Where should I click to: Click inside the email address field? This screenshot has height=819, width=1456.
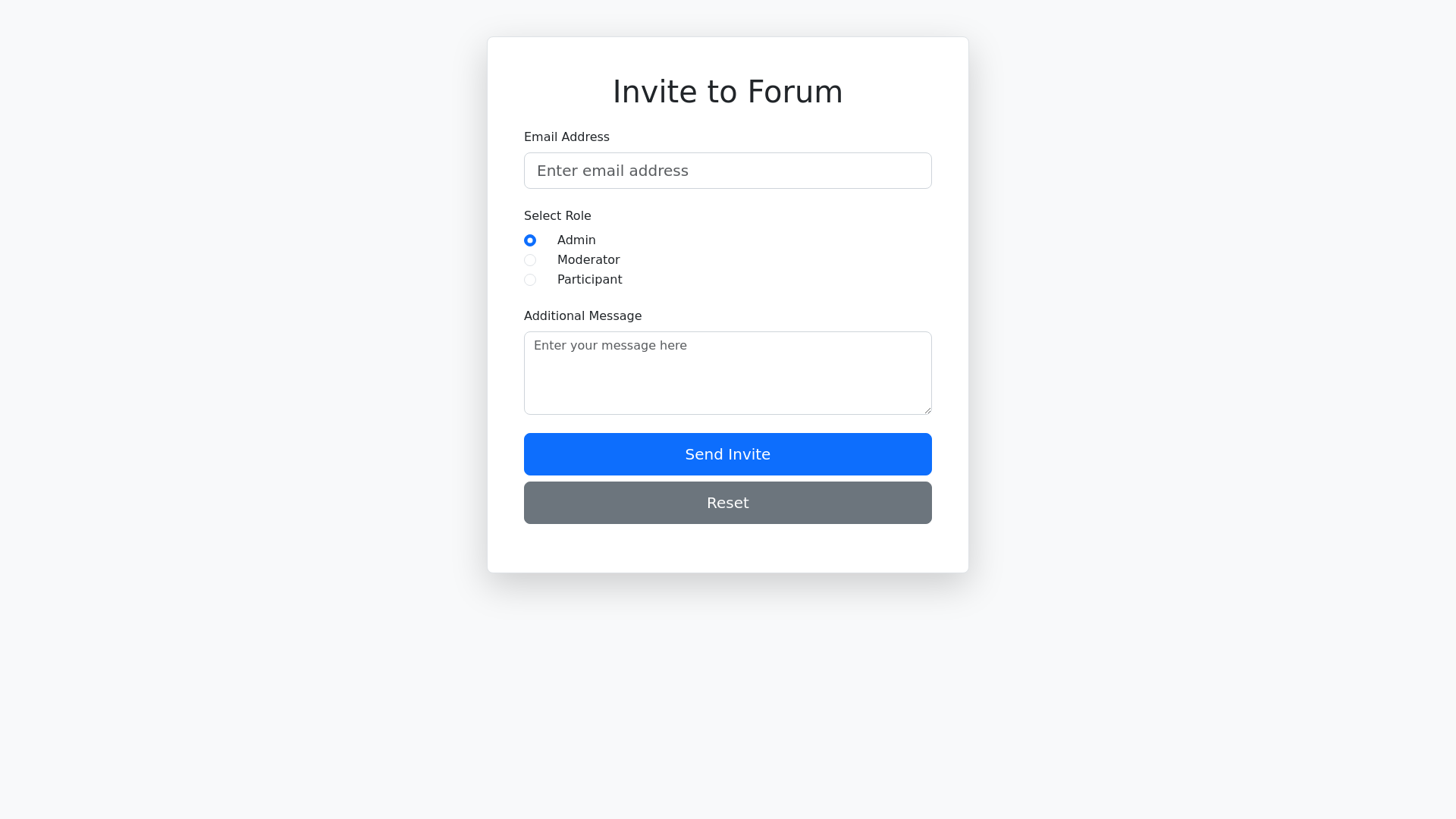727,171
